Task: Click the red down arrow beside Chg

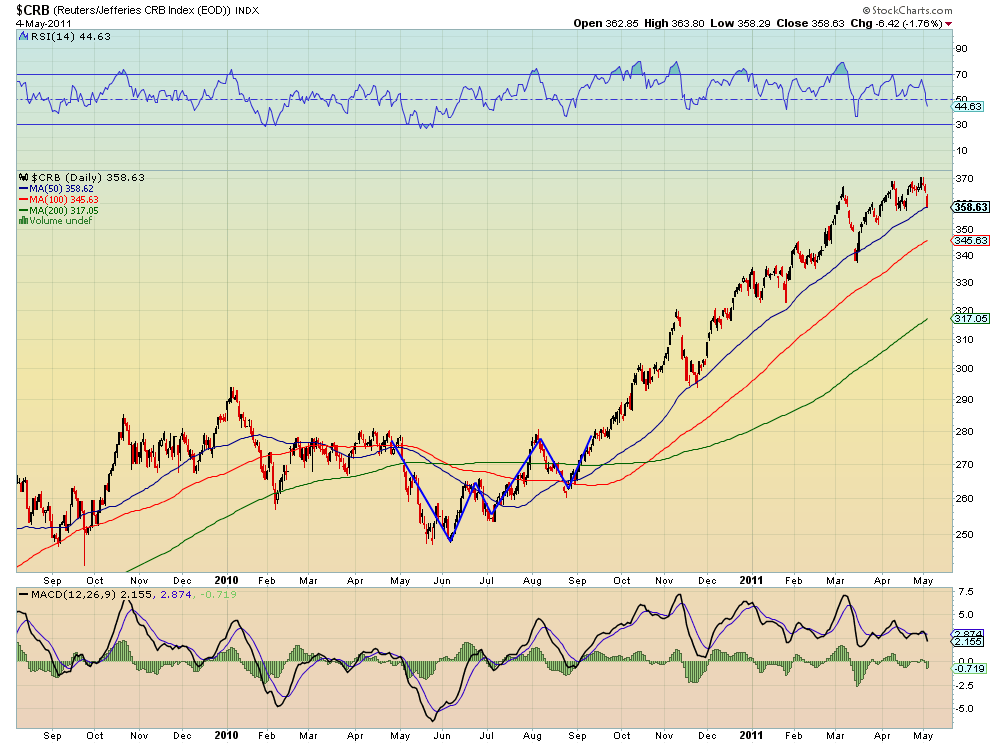Action: click(x=948, y=24)
